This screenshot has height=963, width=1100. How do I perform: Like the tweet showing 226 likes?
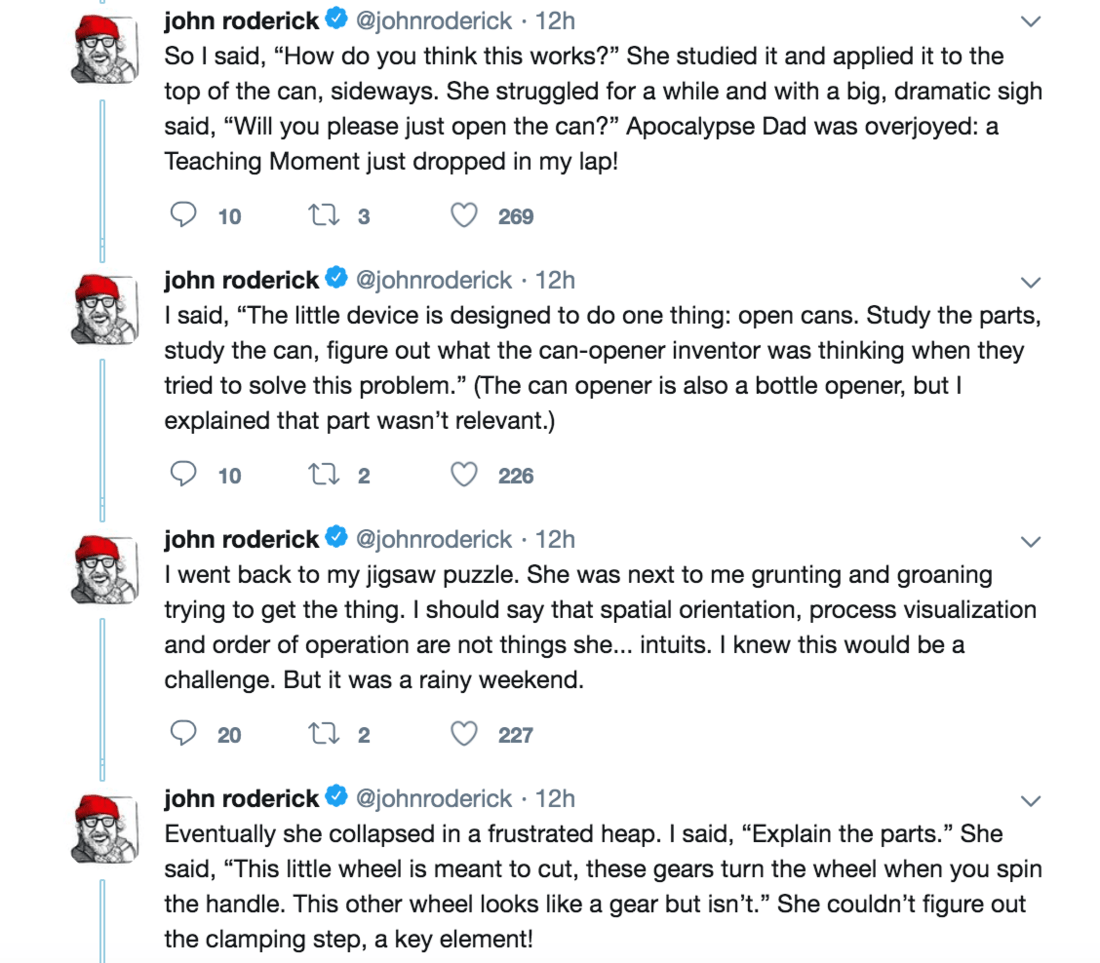click(464, 475)
